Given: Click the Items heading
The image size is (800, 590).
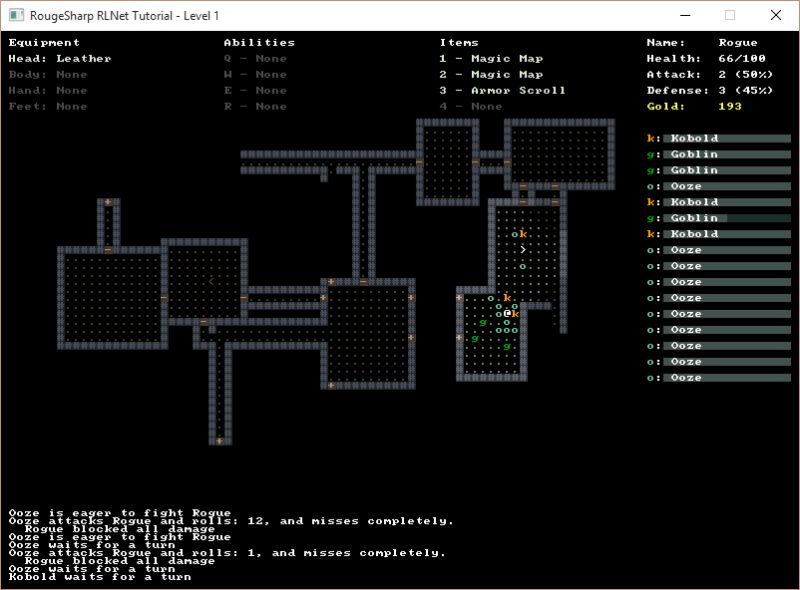Looking at the screenshot, I should 459,43.
